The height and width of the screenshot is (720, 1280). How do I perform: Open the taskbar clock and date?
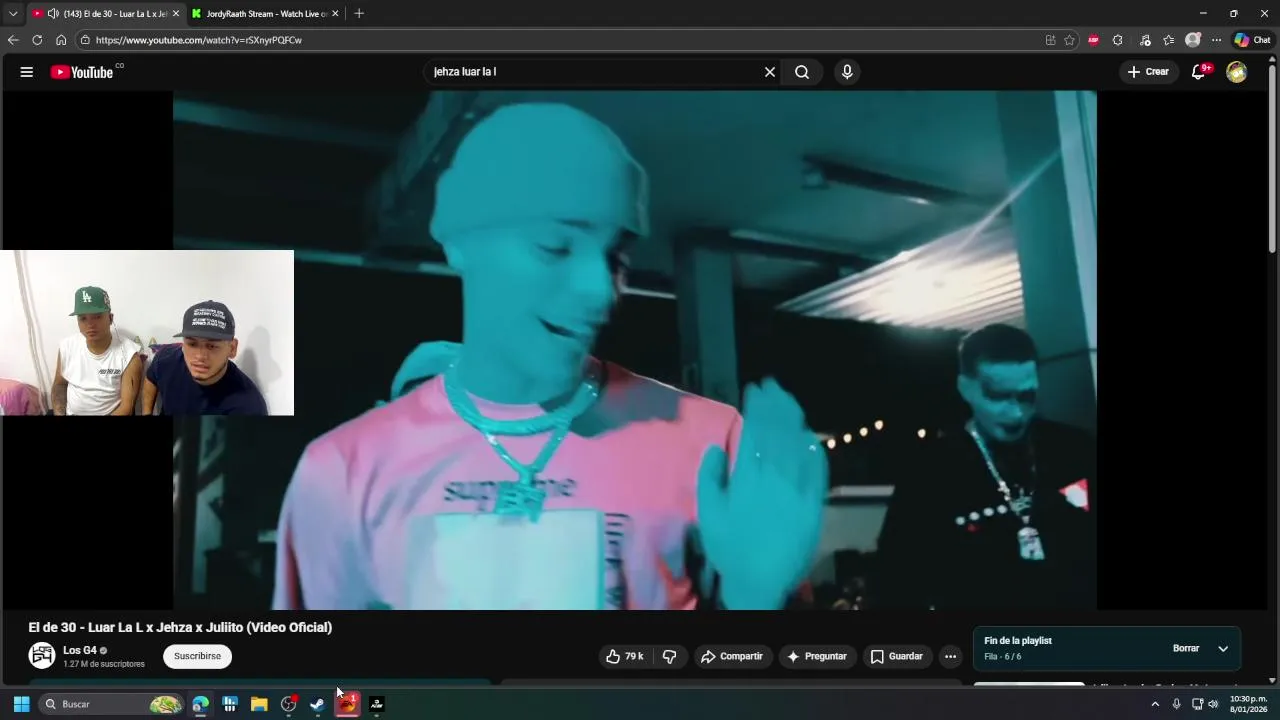(1249, 704)
